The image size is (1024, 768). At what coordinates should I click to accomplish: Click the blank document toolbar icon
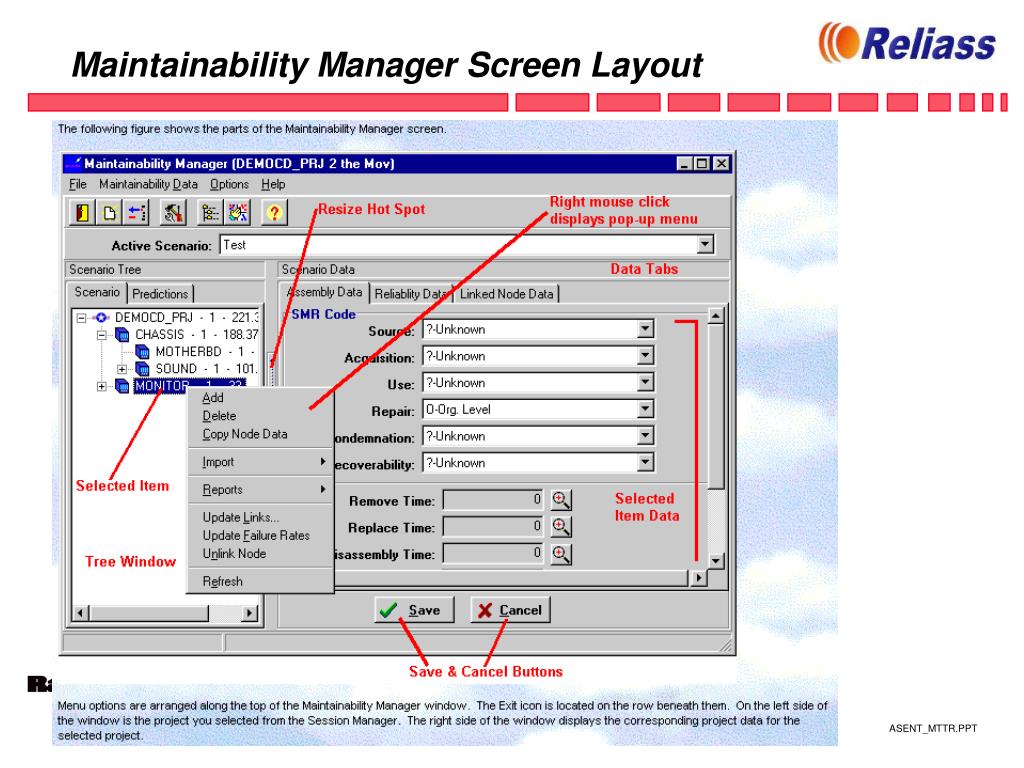tap(109, 212)
